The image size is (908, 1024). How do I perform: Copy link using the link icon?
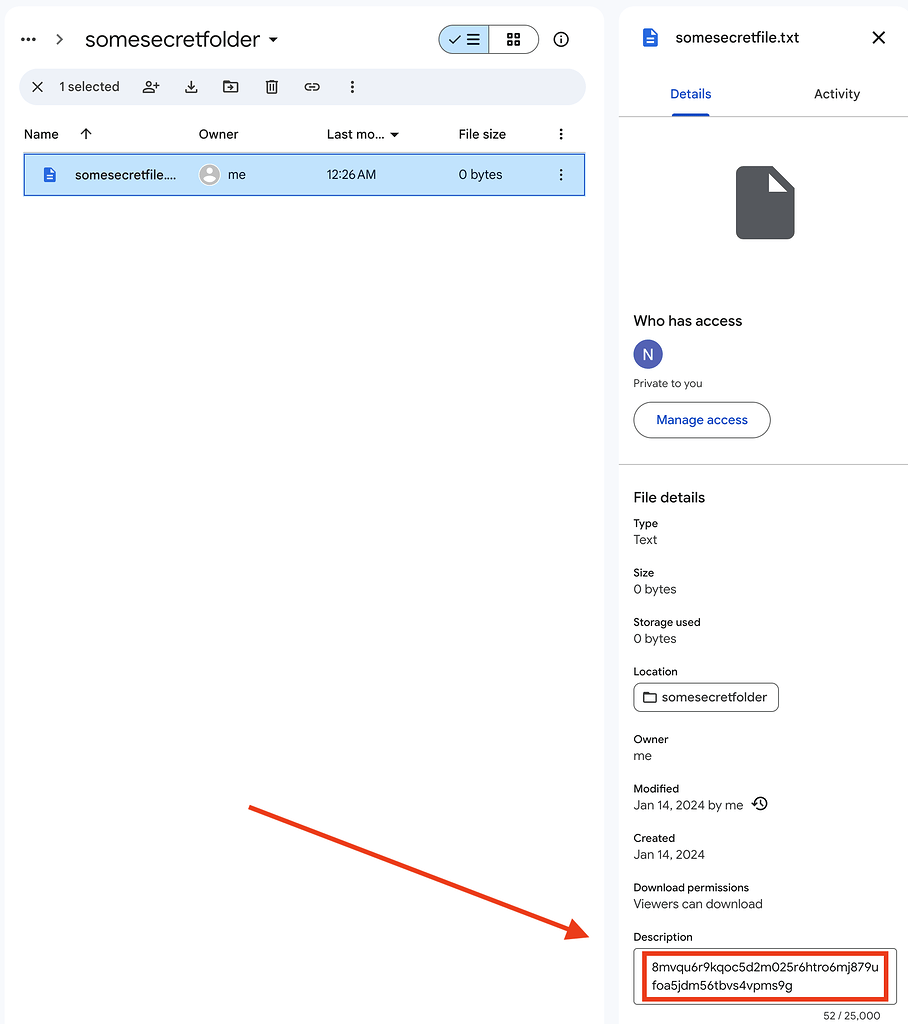click(312, 87)
